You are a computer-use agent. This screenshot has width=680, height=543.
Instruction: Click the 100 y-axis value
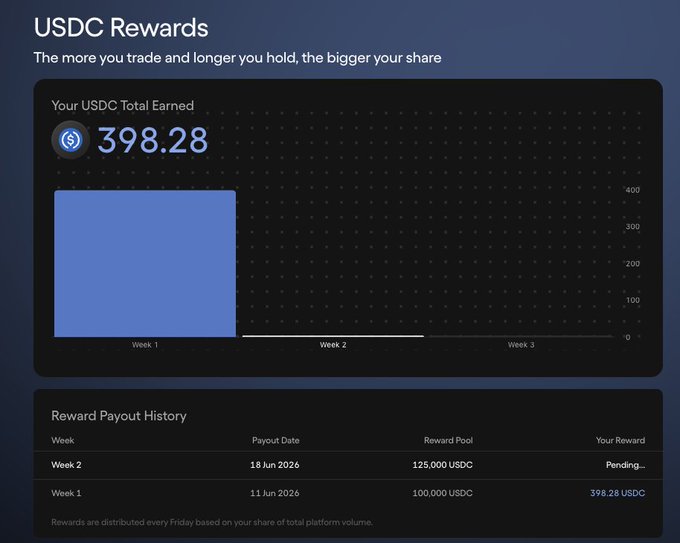[x=632, y=300]
